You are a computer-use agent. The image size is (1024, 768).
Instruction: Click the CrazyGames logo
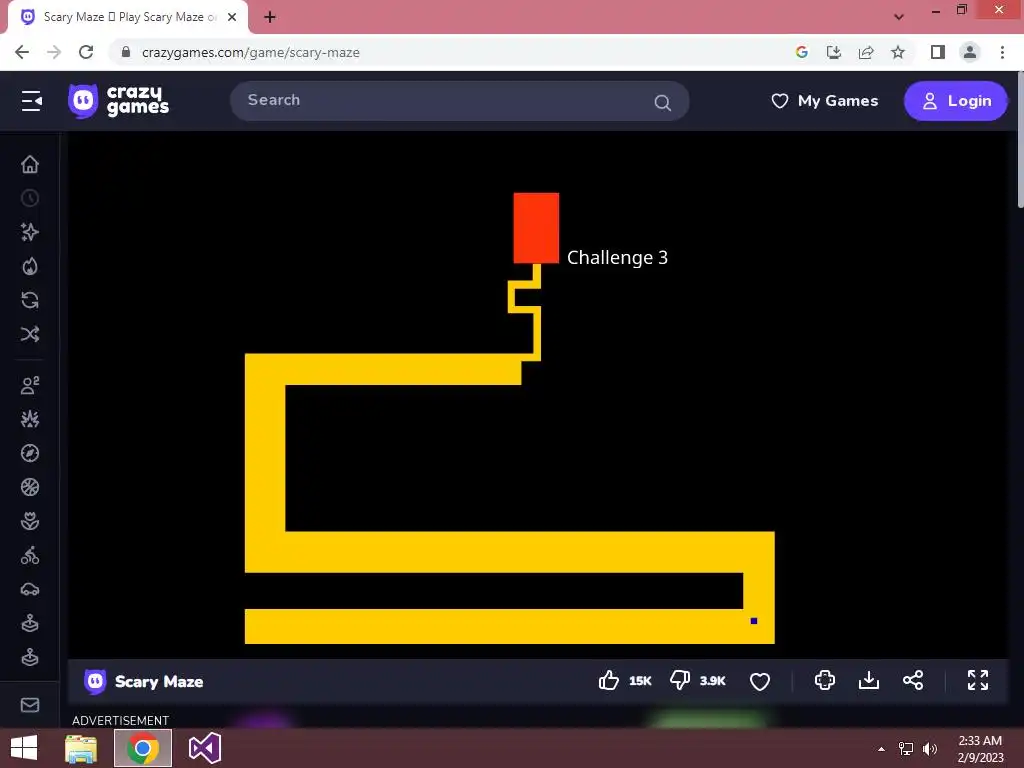point(119,101)
